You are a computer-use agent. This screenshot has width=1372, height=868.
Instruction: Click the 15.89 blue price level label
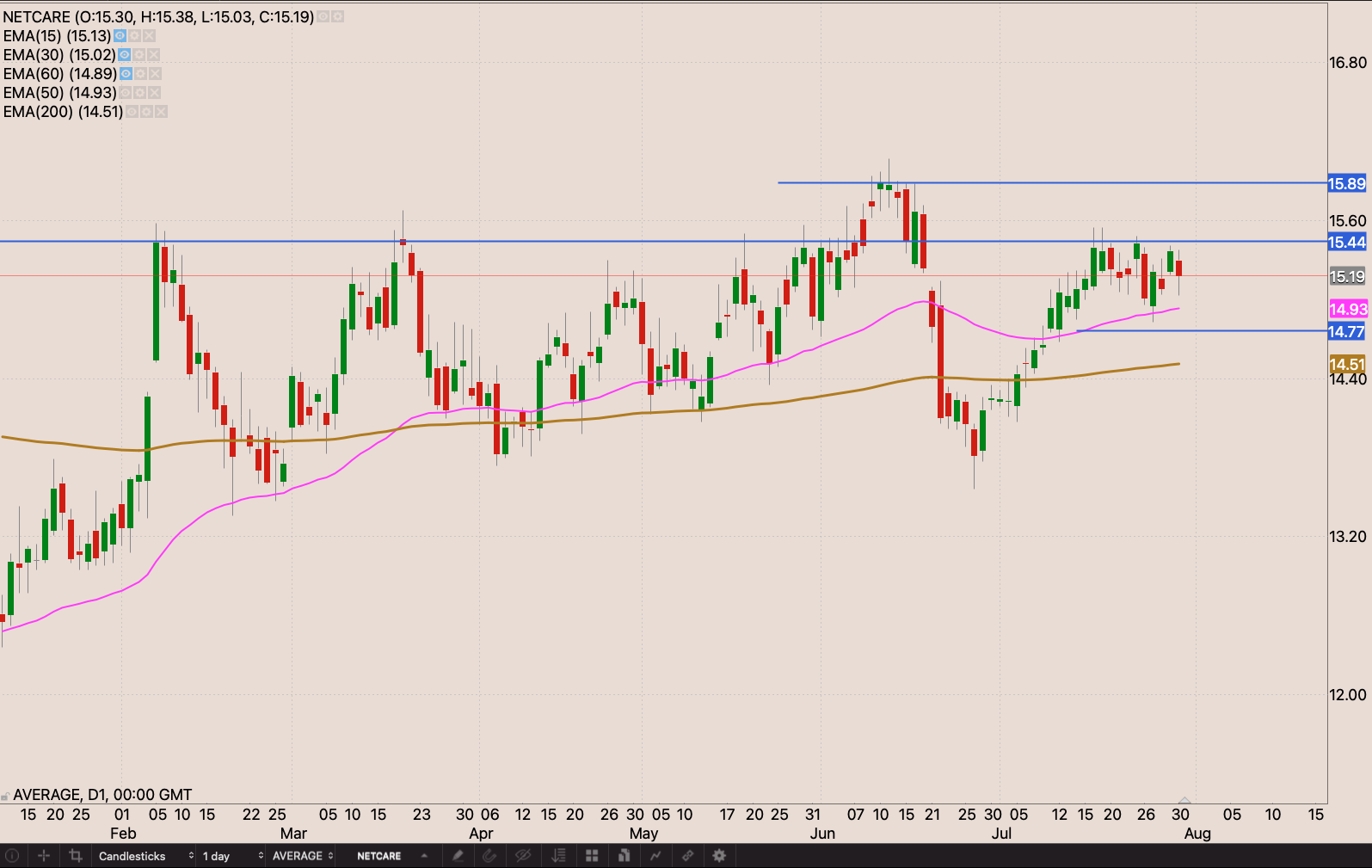pyautogui.click(x=1346, y=183)
